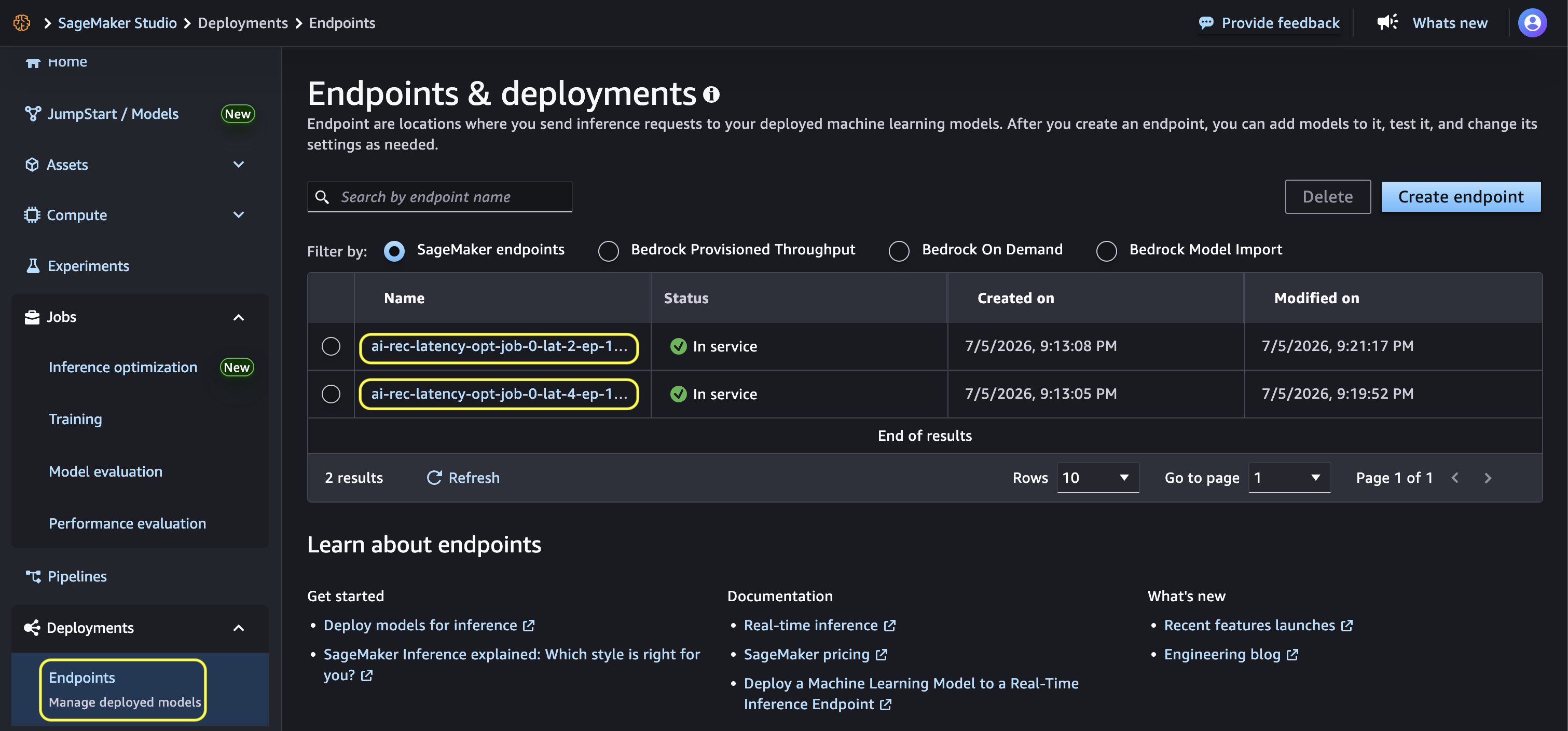The width and height of the screenshot is (1568, 731).
Task: Select the radio for ai-rec-latency-opt-job-0-lat-2 endpoint
Action: (x=331, y=346)
